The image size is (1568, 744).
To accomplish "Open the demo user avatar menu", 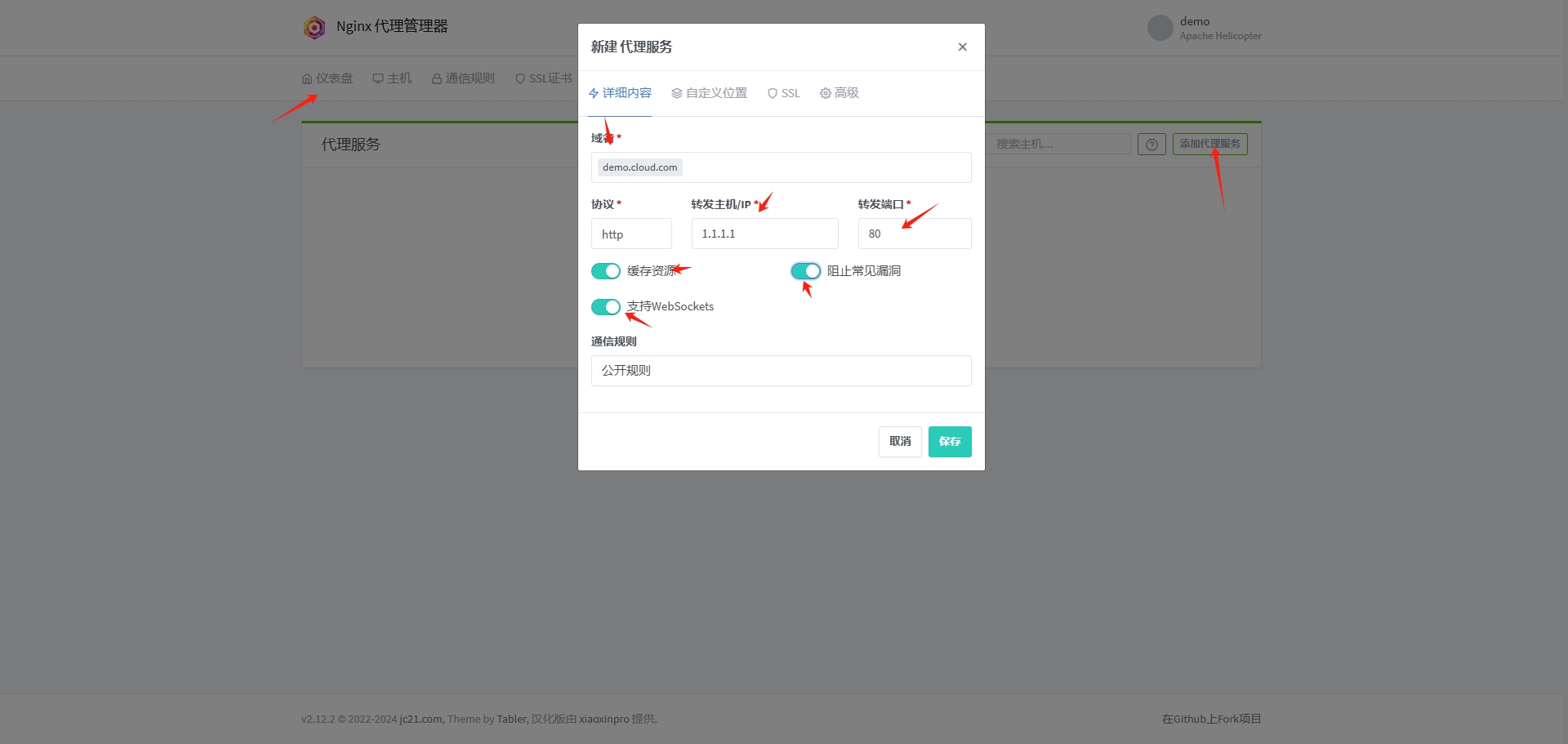I will (x=1160, y=28).
